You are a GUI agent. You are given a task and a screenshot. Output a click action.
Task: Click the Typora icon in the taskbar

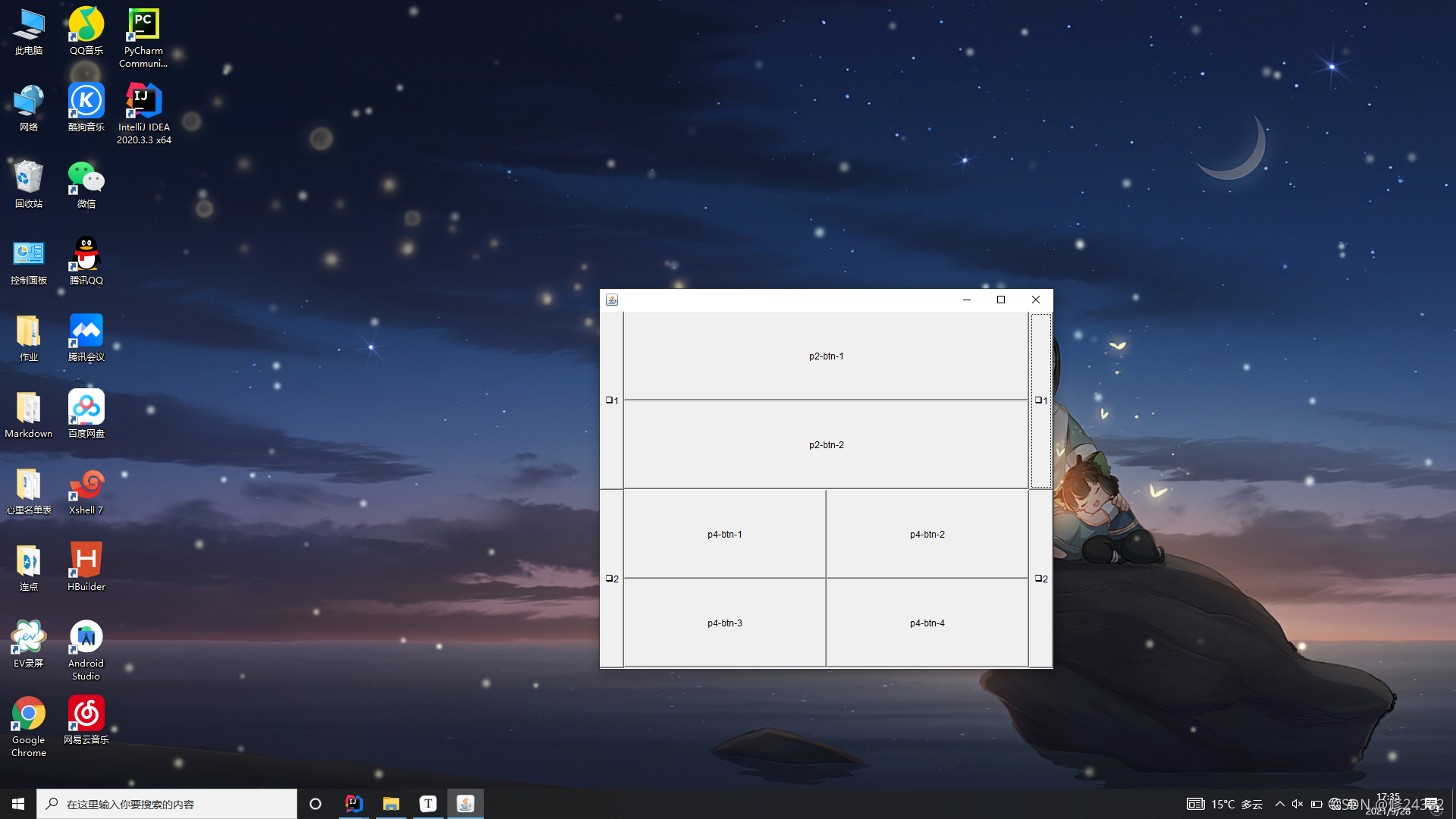tap(428, 804)
